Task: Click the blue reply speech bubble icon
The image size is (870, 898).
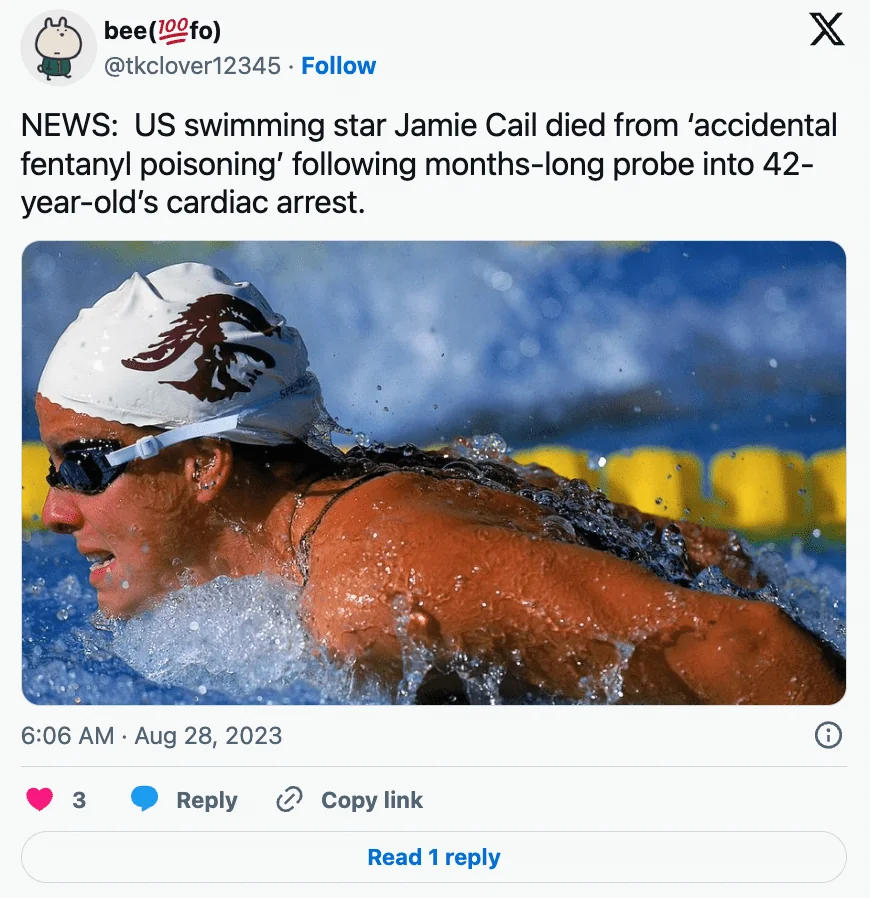Action: point(145,800)
